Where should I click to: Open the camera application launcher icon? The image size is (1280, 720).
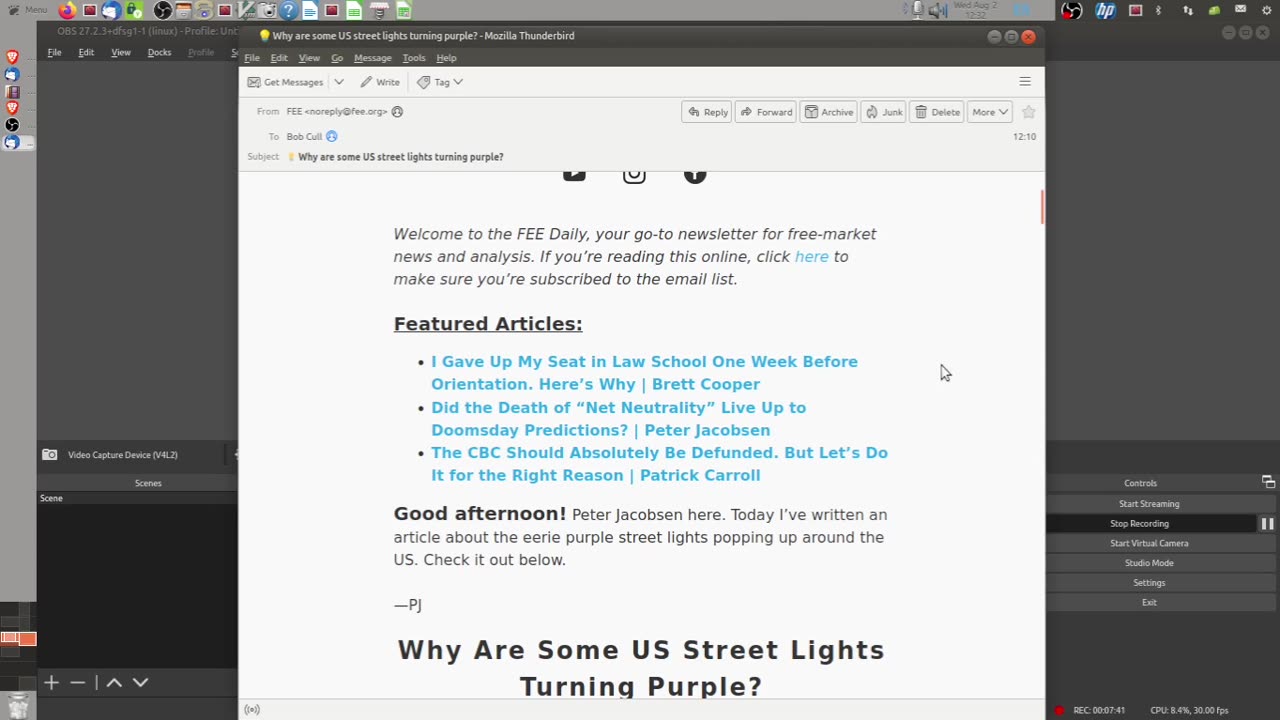268,11
